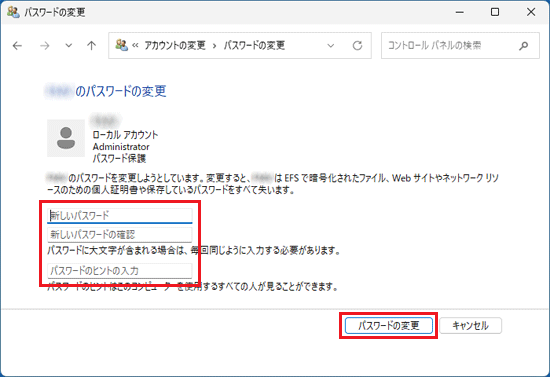Click the のパスワードの変更 heading
This screenshot has height=377, width=550.
click(x=121, y=91)
